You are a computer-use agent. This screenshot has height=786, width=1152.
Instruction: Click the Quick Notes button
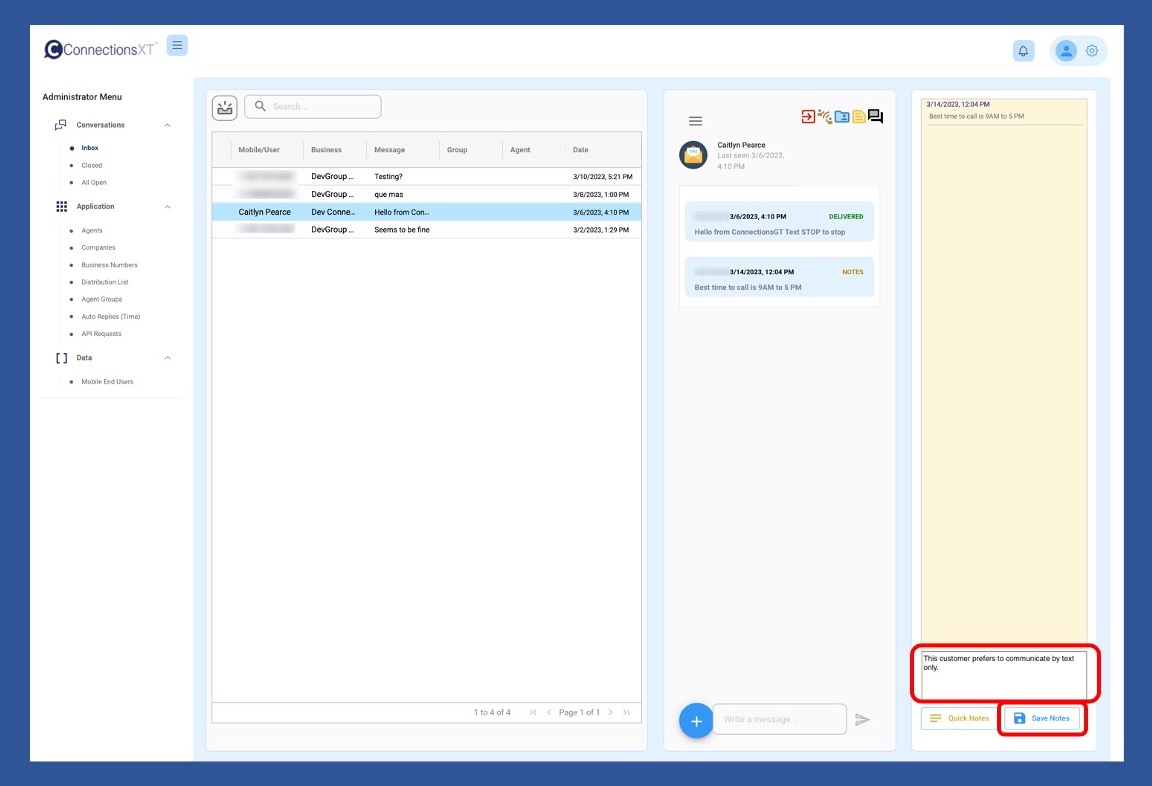958,718
